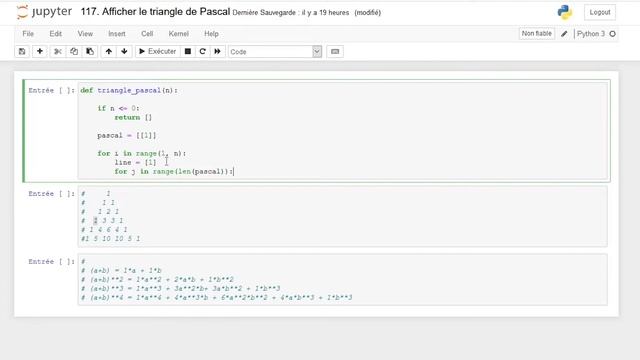Click the Python logo icon
640x360 pixels.
point(565,12)
